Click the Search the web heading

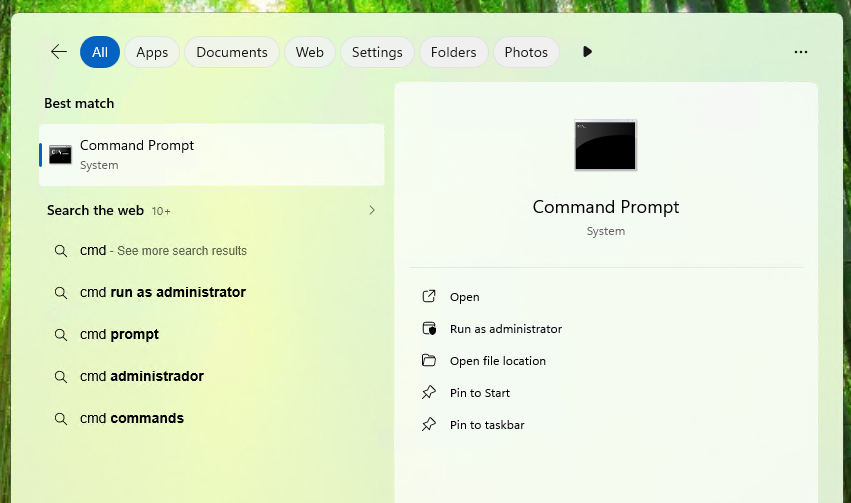95,211
